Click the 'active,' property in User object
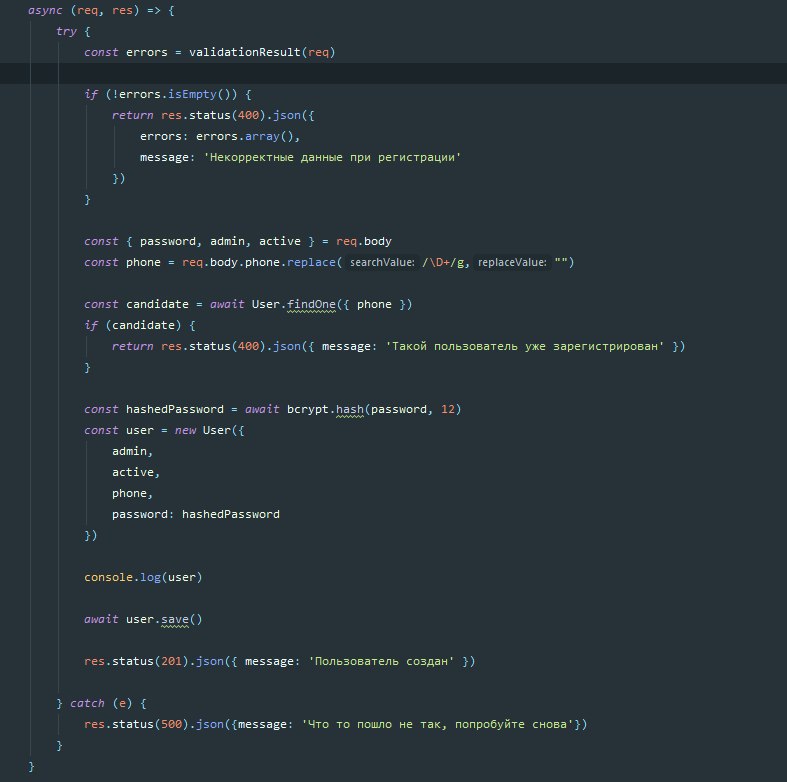Viewport: 787px width, 782px height. tap(136, 473)
